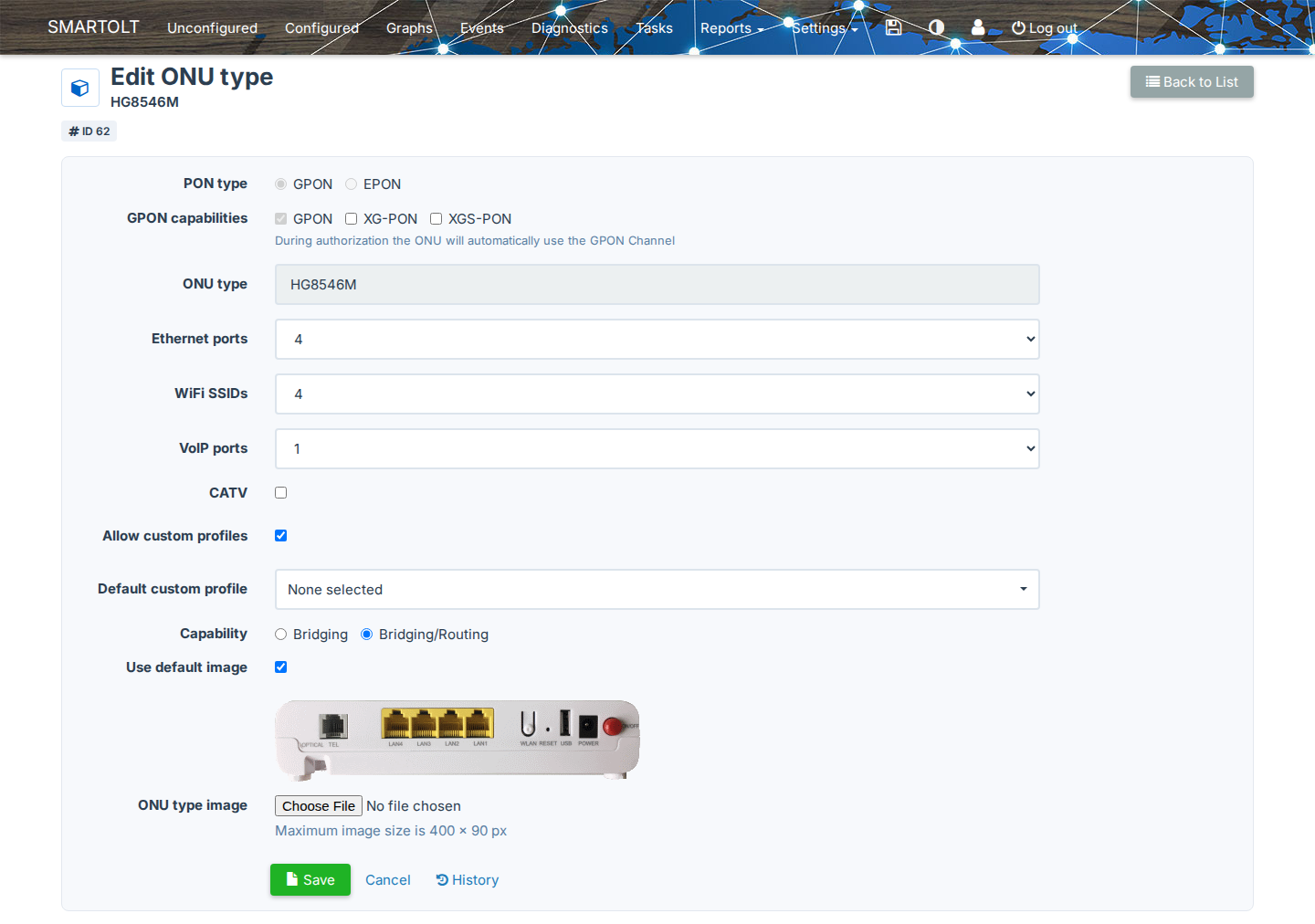Click the ONU type cube icon
Screen dimensions: 1315x924
pos(80,88)
